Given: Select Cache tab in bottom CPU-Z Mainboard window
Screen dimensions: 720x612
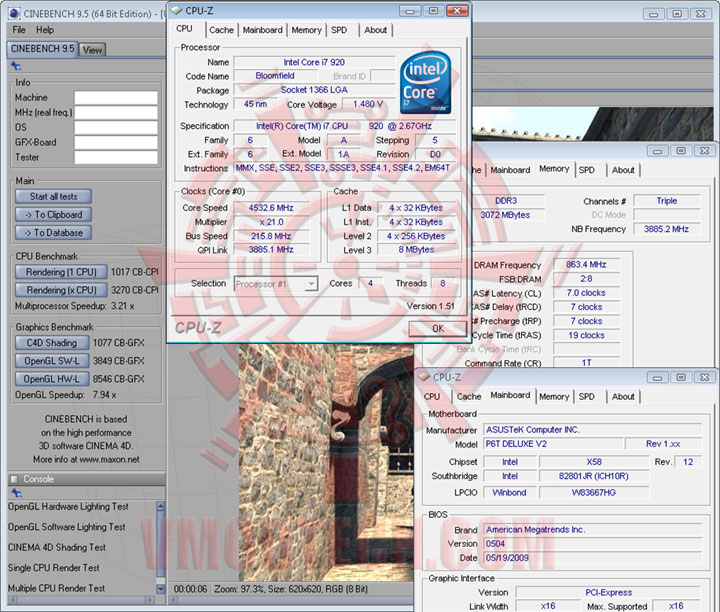Looking at the screenshot, I should [x=469, y=397].
